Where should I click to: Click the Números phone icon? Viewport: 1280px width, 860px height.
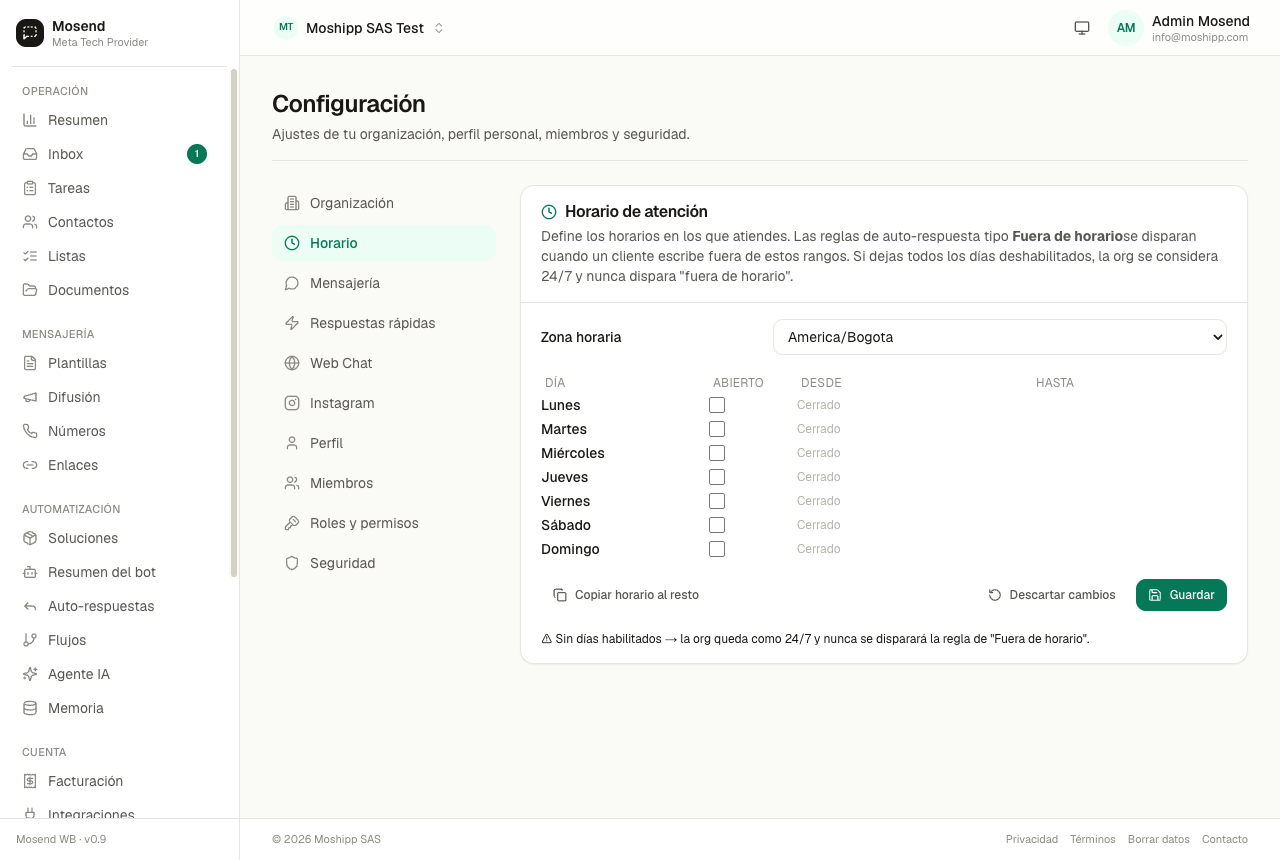tap(30, 431)
